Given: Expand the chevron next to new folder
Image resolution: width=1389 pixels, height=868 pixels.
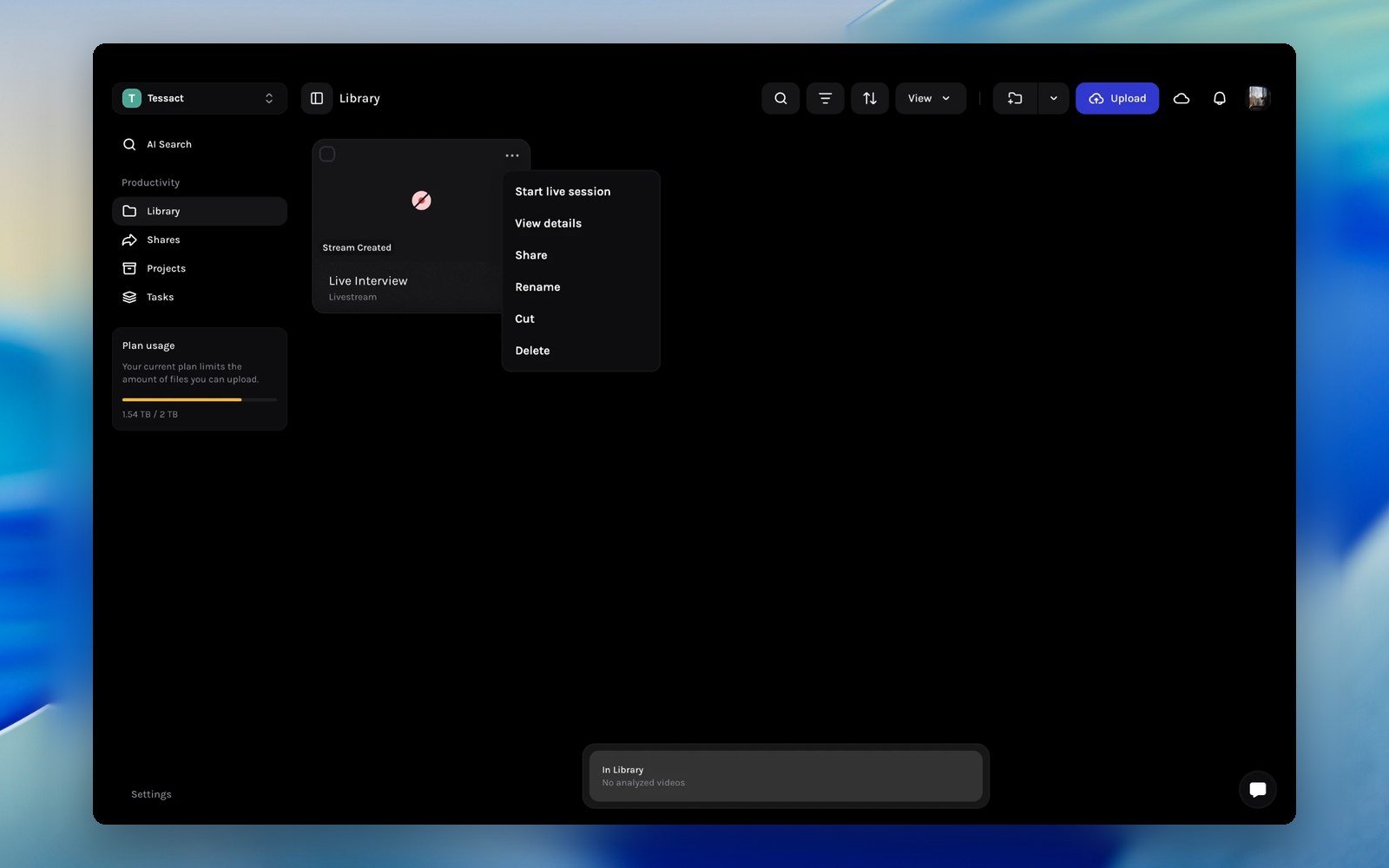Looking at the screenshot, I should tap(1053, 98).
